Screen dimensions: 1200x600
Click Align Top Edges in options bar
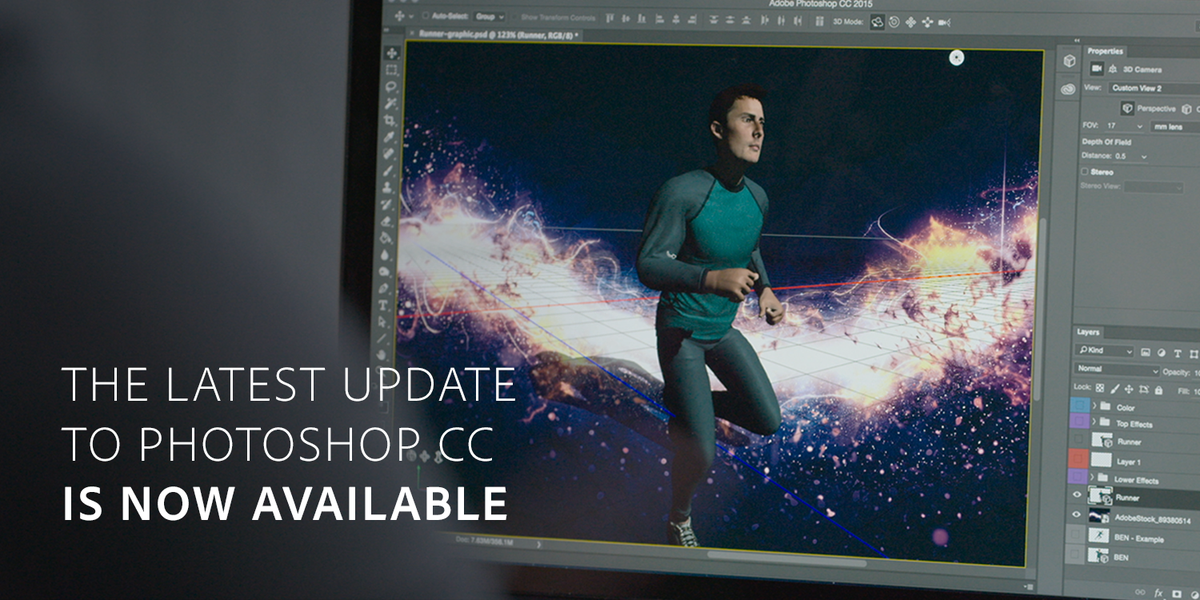click(x=609, y=20)
